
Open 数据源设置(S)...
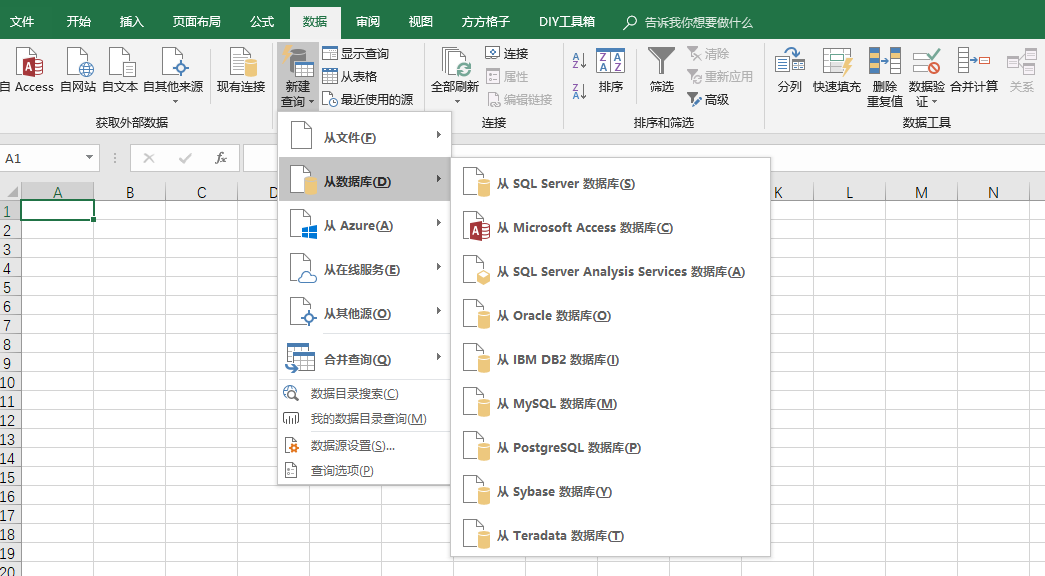click(x=365, y=445)
